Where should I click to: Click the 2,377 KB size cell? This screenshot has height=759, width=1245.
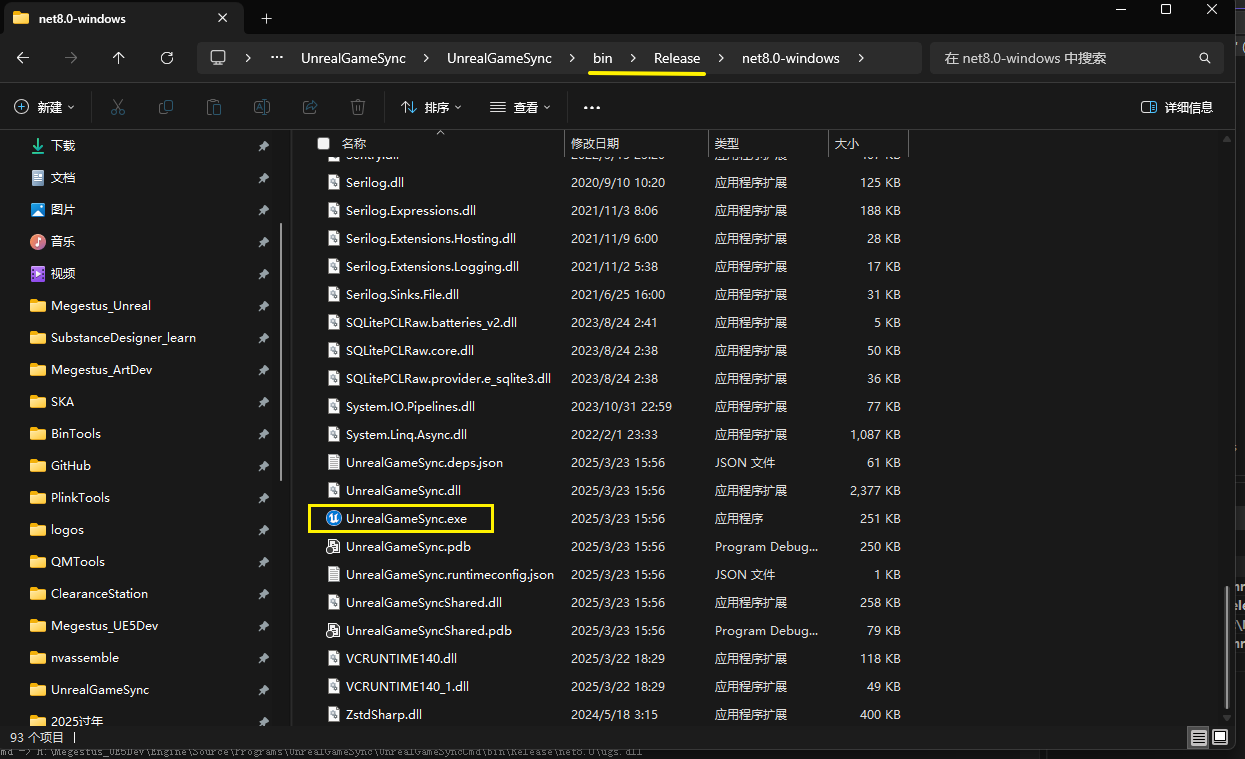click(875, 491)
